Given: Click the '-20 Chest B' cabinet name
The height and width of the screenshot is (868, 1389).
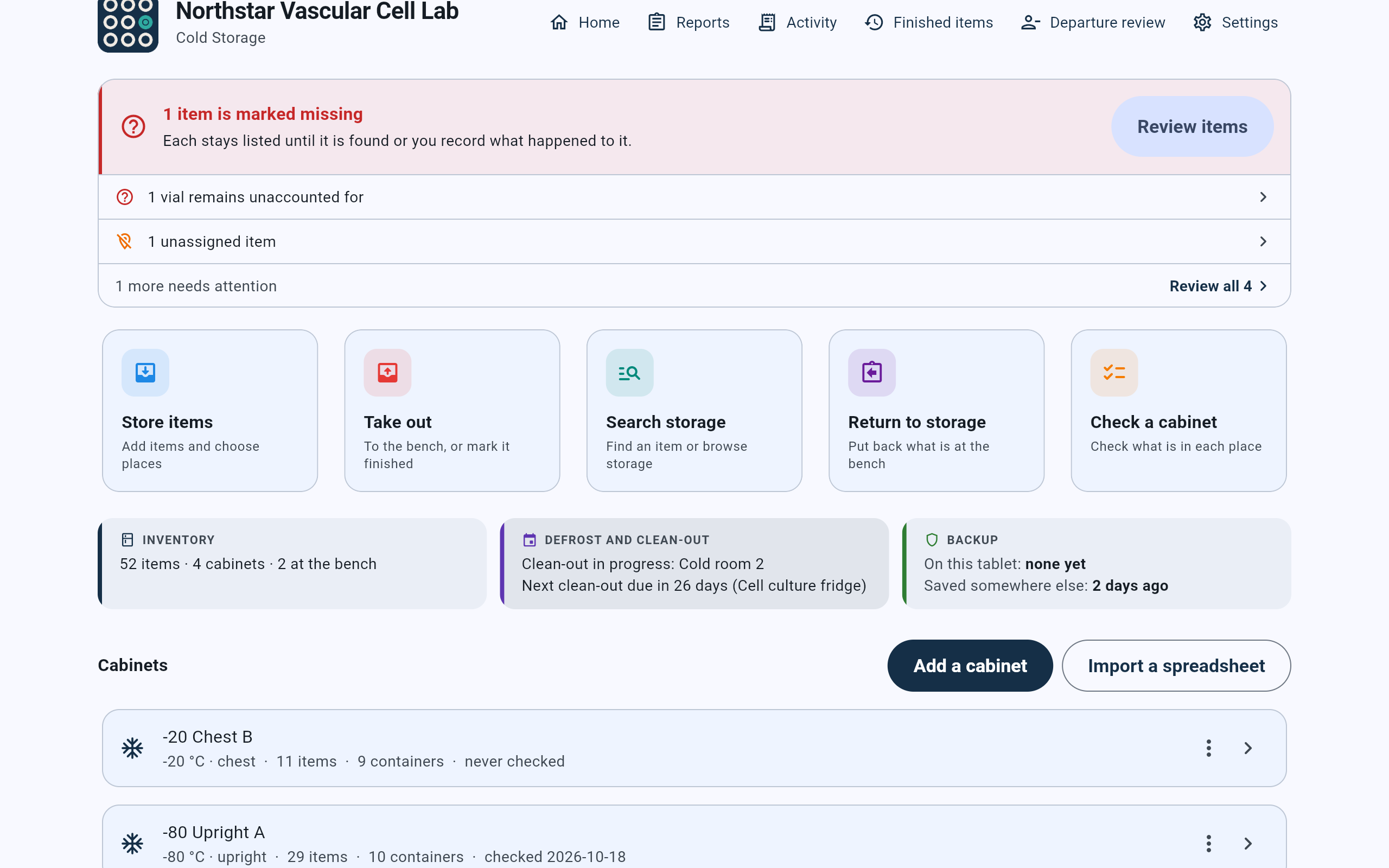Looking at the screenshot, I should [207, 737].
